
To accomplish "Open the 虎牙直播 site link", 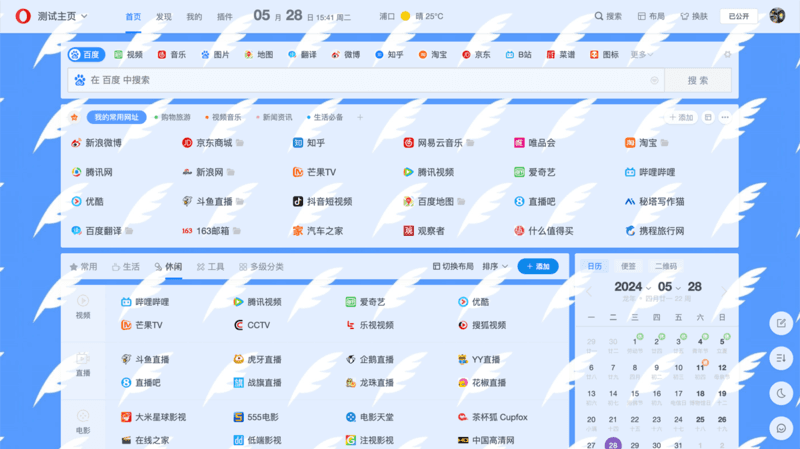I will click(258, 360).
